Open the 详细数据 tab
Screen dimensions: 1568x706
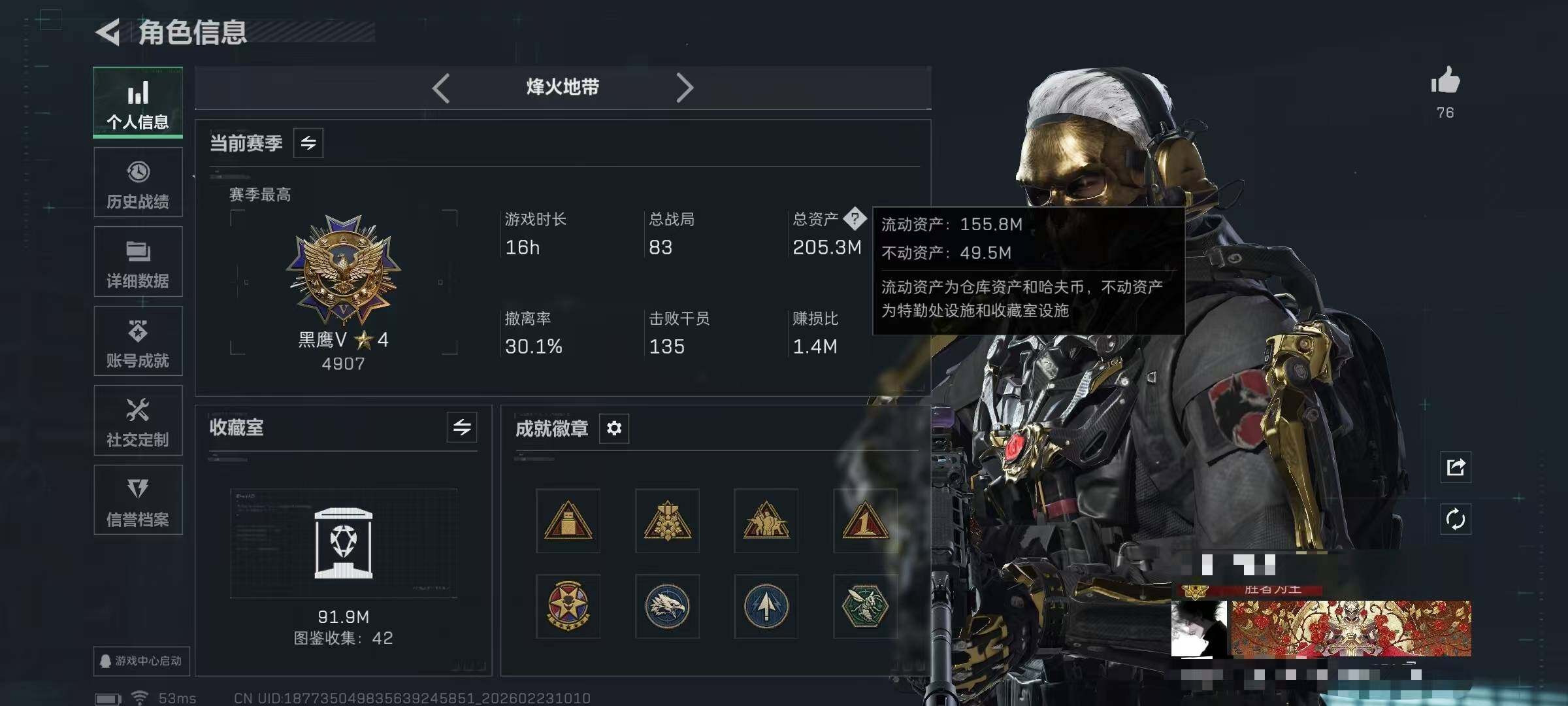coord(138,261)
